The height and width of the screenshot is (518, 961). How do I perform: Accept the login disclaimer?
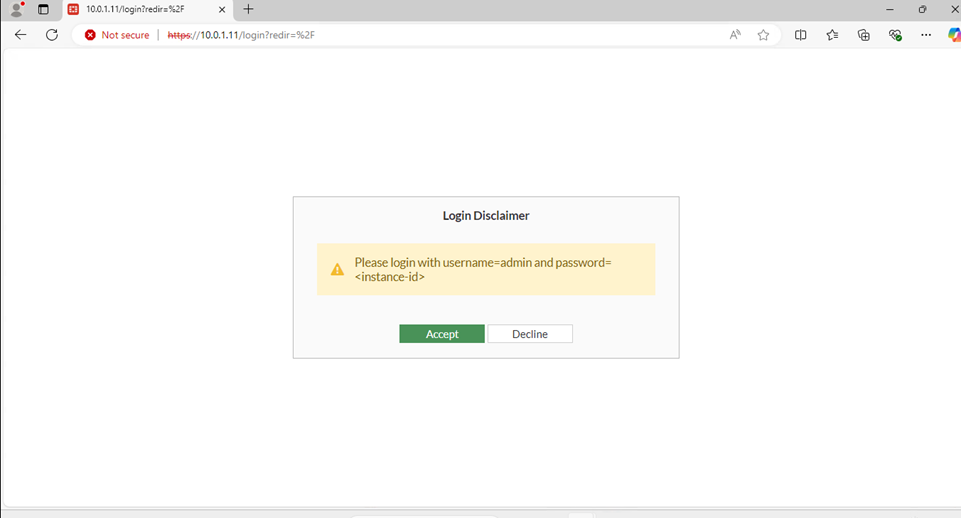tap(441, 333)
